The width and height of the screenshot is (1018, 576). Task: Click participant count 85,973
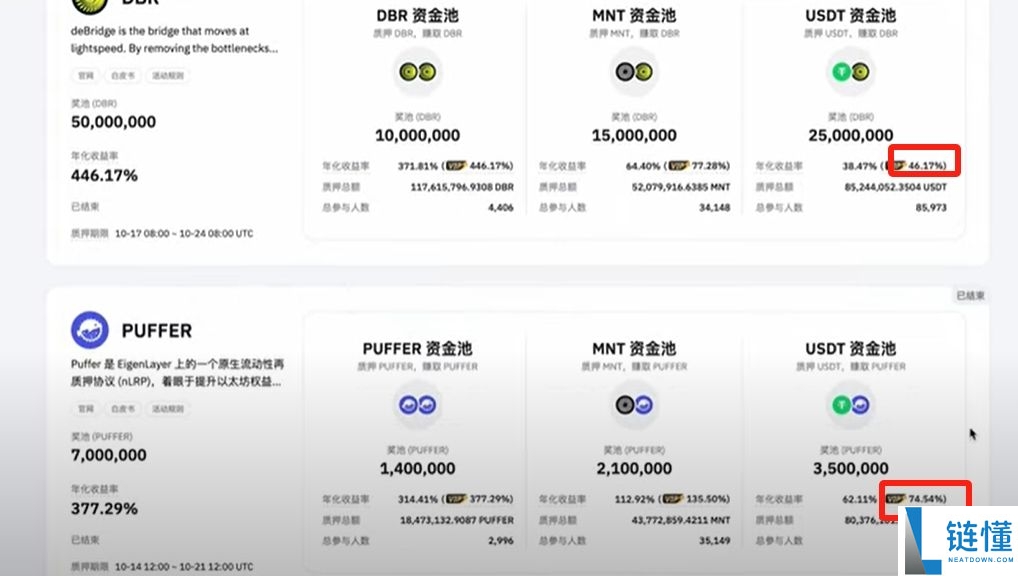point(931,208)
